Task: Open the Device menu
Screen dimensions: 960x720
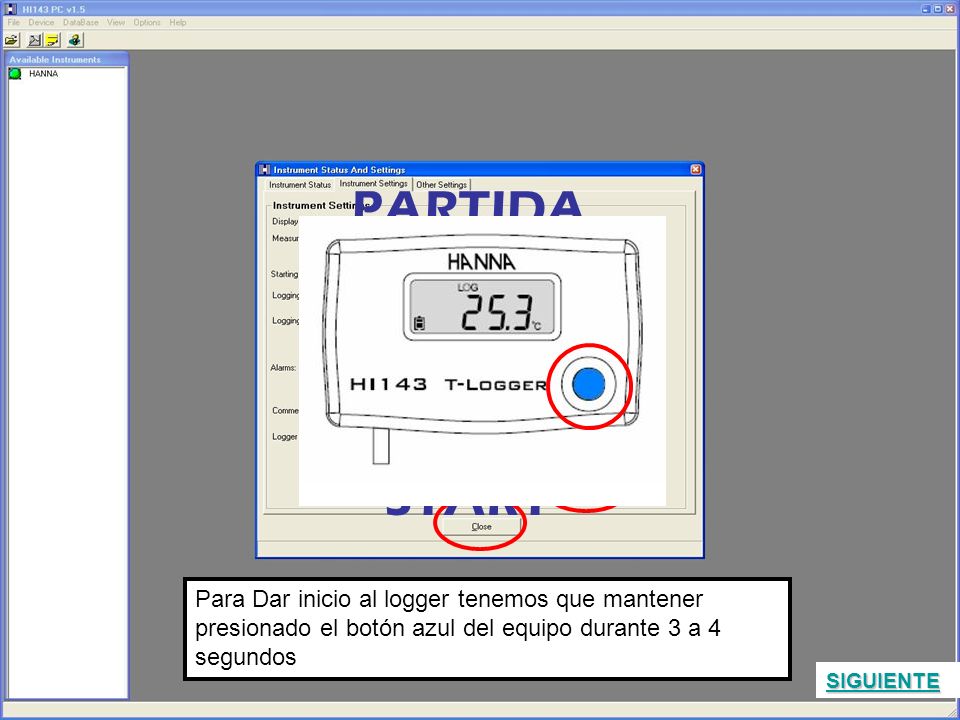Action: [x=41, y=22]
